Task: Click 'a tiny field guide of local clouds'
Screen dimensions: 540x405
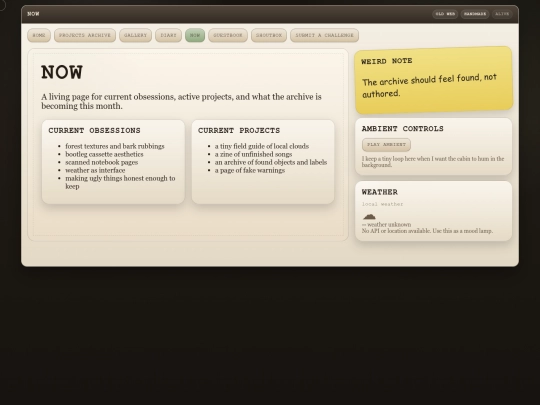Action: coord(262,146)
